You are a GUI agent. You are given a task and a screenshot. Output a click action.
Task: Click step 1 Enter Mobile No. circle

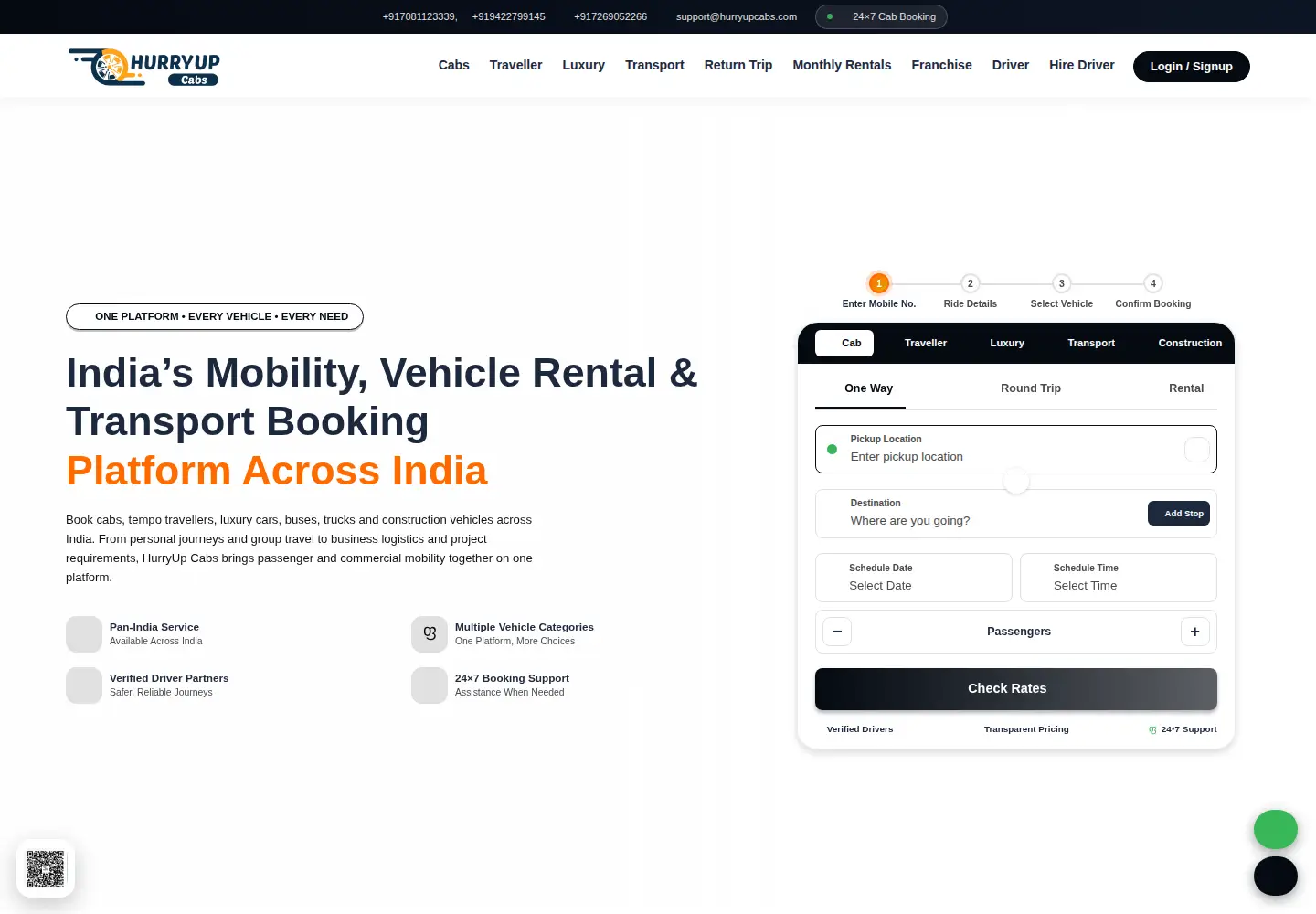coord(879,283)
